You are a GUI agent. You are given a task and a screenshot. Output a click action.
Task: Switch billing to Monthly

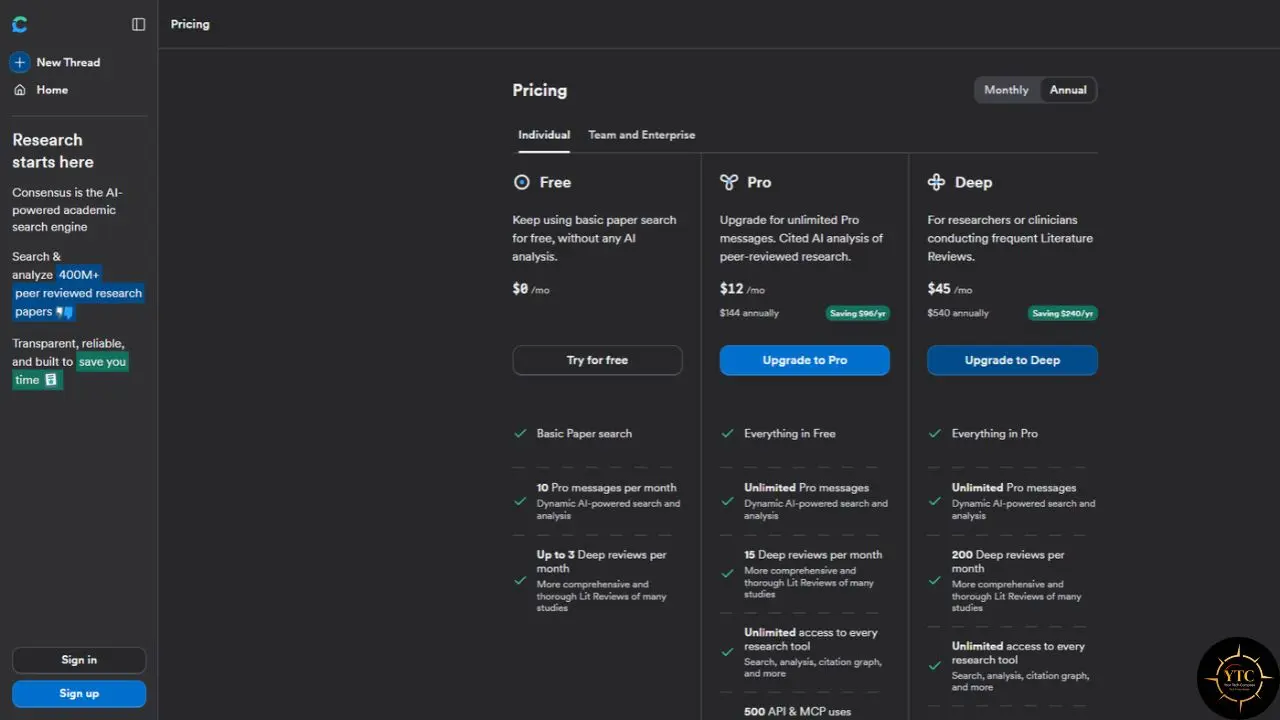coord(1006,90)
